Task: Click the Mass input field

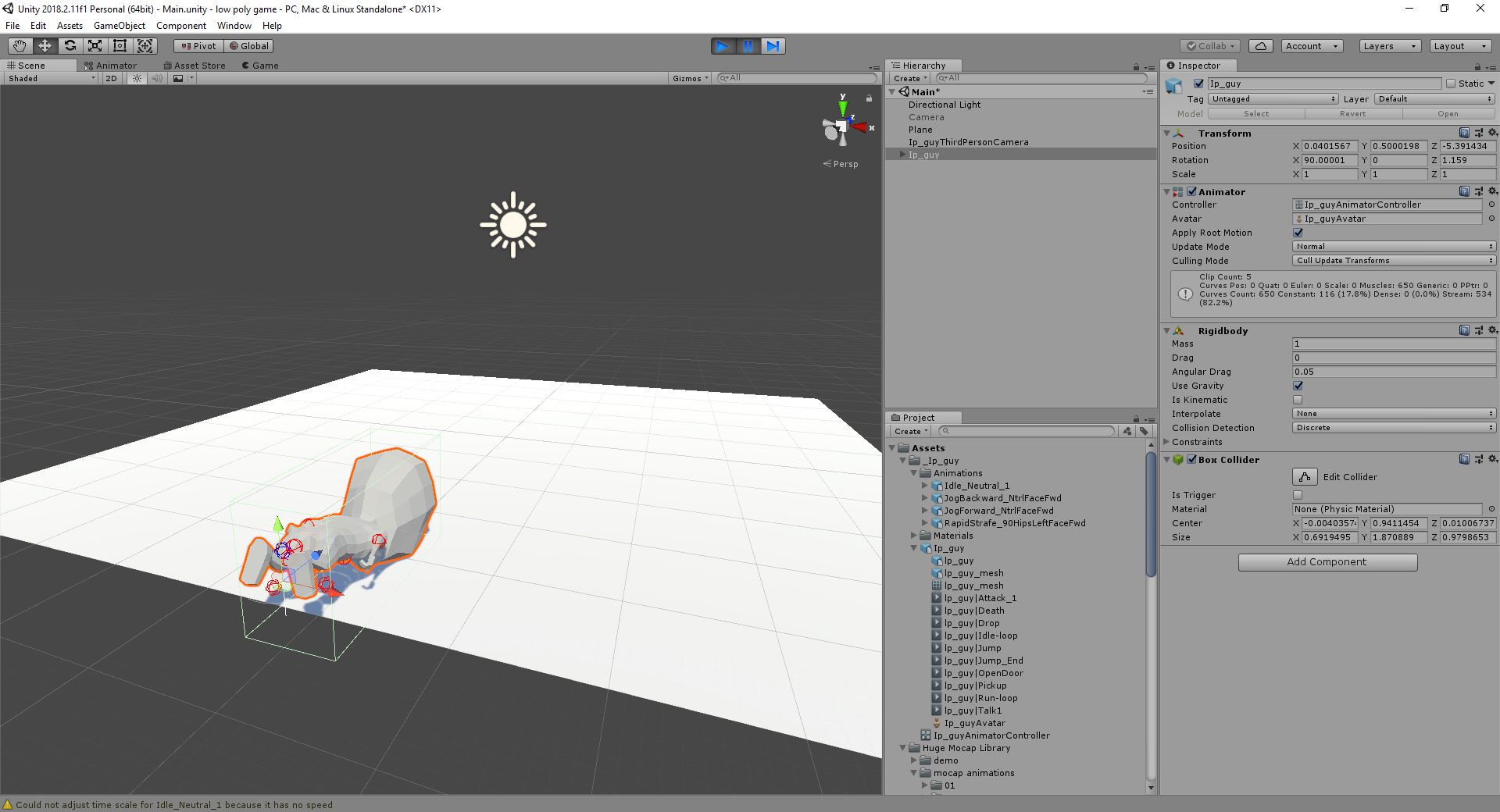Action: (x=1394, y=344)
